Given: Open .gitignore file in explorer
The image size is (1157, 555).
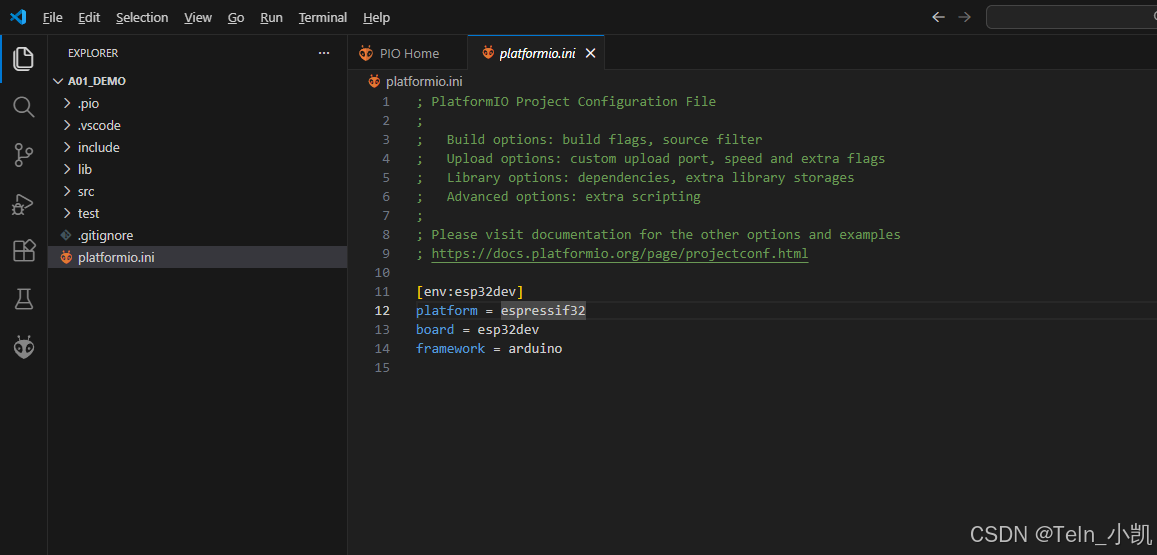Looking at the screenshot, I should click(198, 235).
